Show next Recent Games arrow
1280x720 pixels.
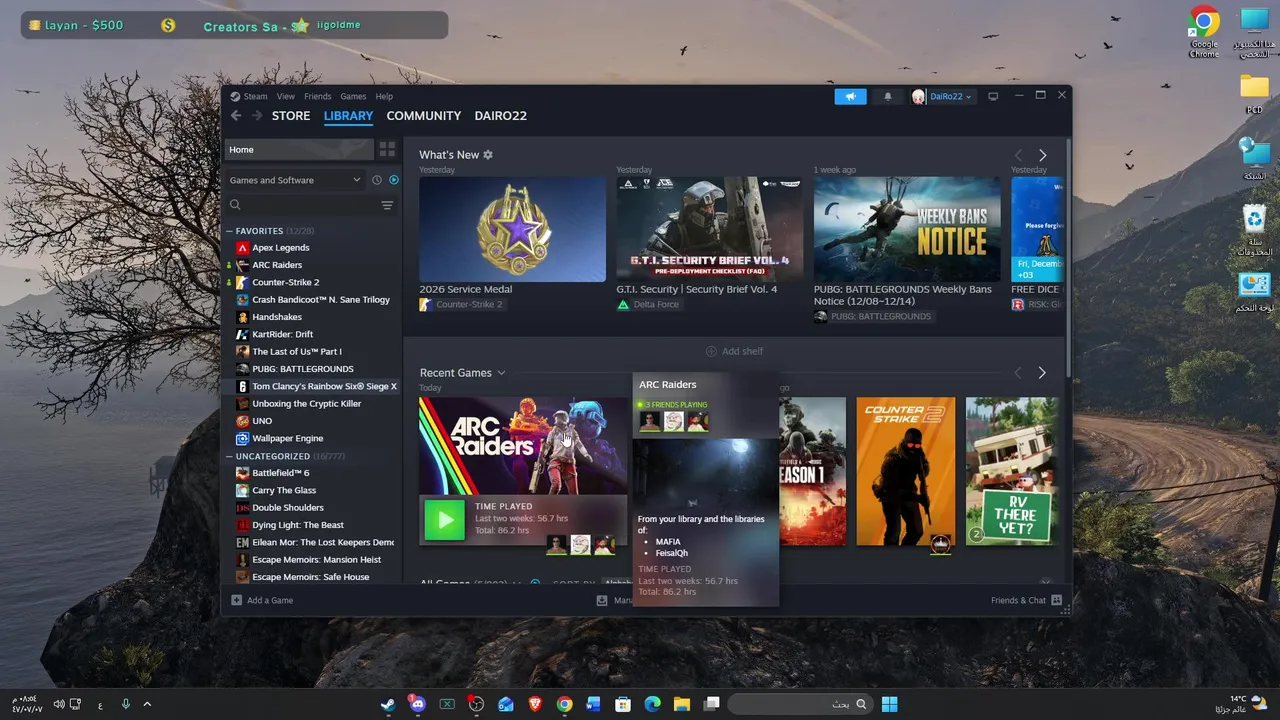coord(1042,373)
